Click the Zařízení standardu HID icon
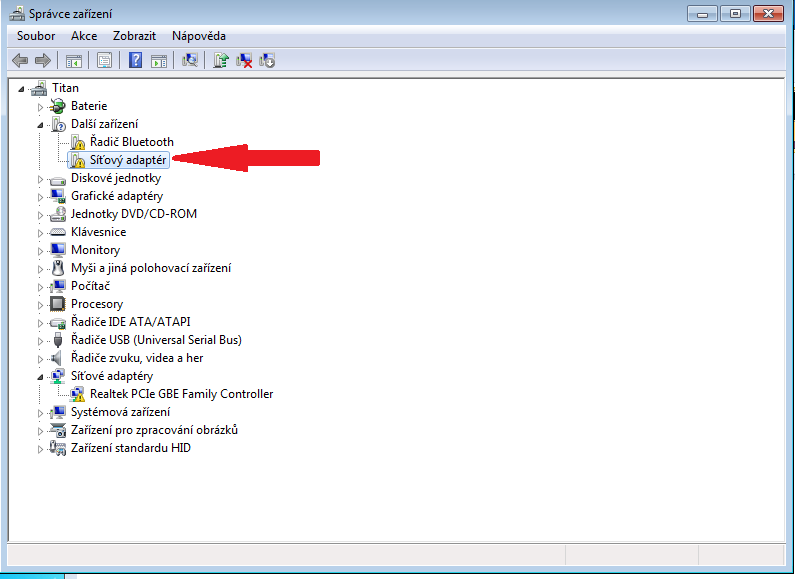This screenshot has height=579, width=795. click(x=58, y=448)
